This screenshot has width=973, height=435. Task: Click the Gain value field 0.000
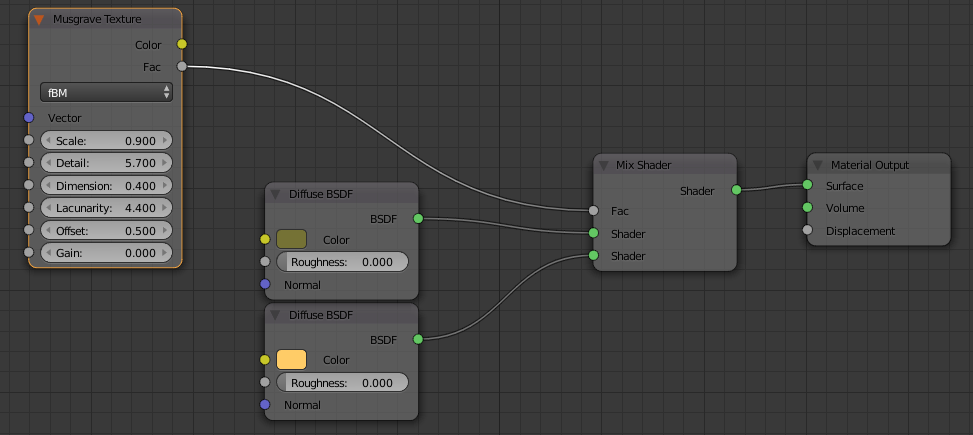tap(106, 253)
